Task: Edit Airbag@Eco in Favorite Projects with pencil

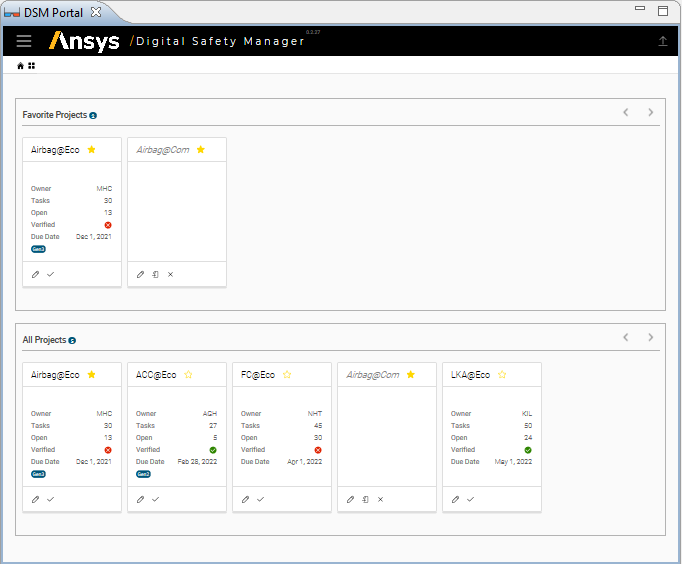Action: tap(36, 274)
